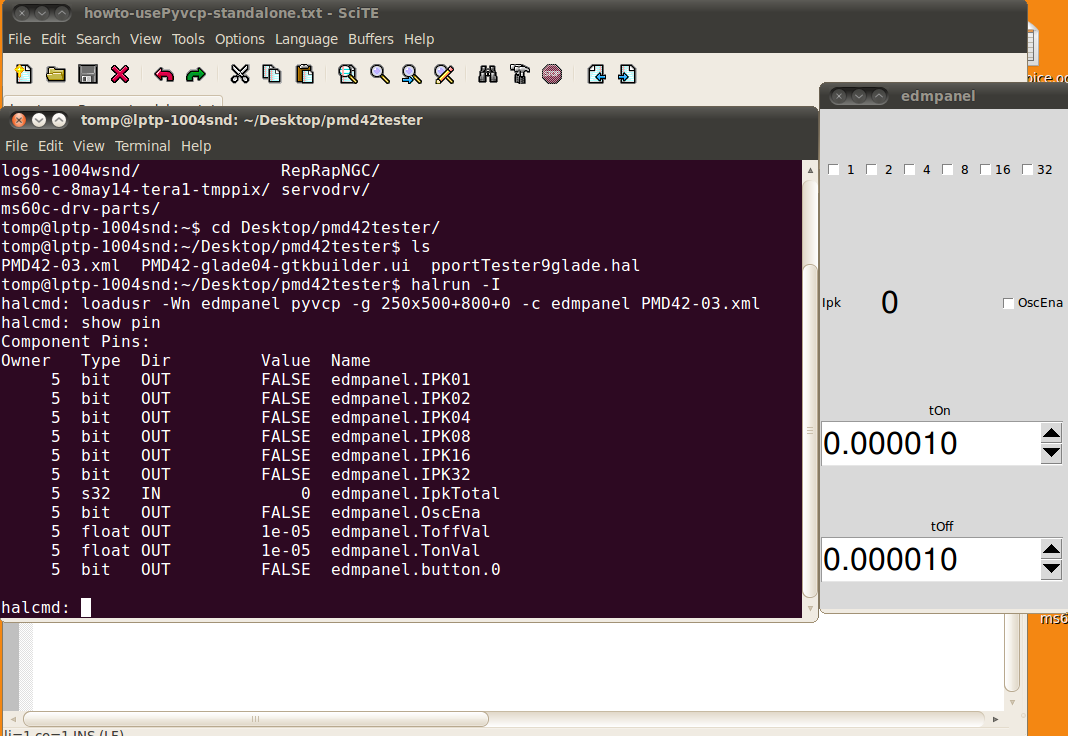Click the New file icon in SciTE toolbar

point(24,74)
